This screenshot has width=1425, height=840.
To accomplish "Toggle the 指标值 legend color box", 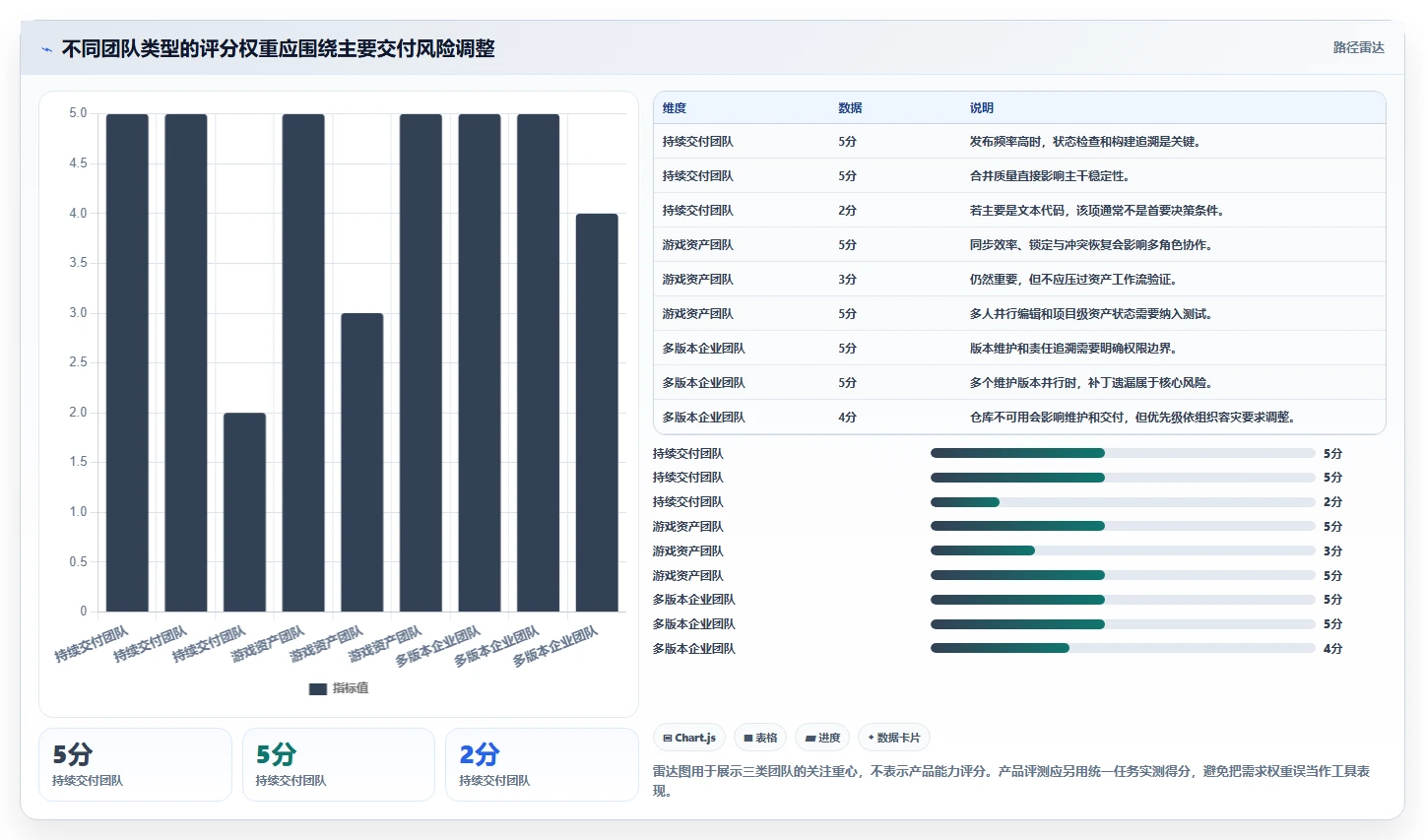I will click(318, 689).
